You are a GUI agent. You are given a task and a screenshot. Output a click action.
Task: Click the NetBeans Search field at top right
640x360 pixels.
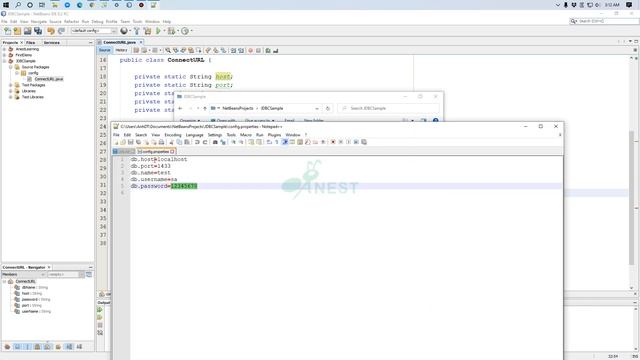[604, 21]
